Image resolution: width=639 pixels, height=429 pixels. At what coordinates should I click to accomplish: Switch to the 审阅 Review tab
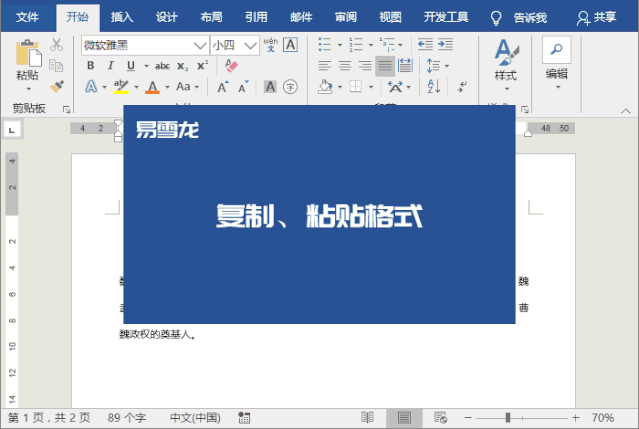[x=346, y=17]
